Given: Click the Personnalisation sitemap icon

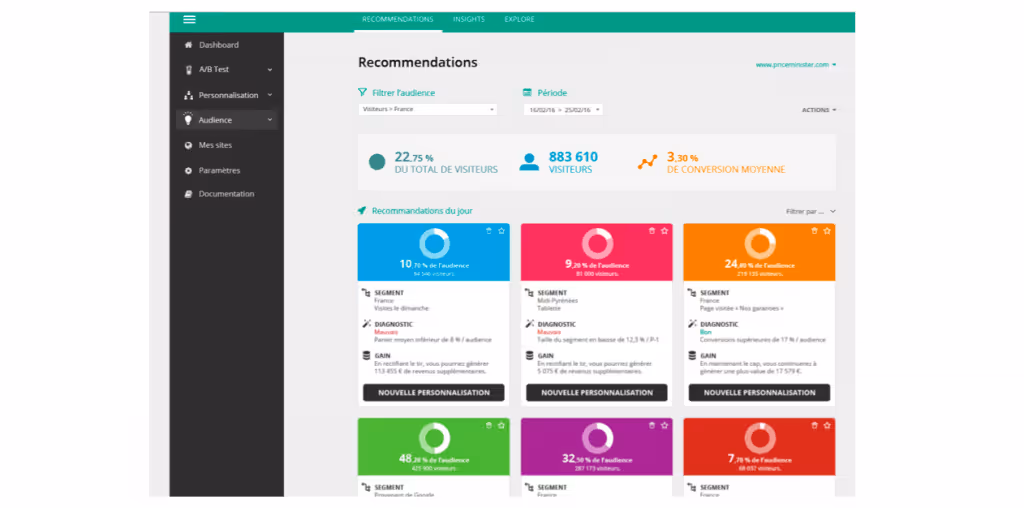Looking at the screenshot, I should pyautogui.click(x=189, y=95).
